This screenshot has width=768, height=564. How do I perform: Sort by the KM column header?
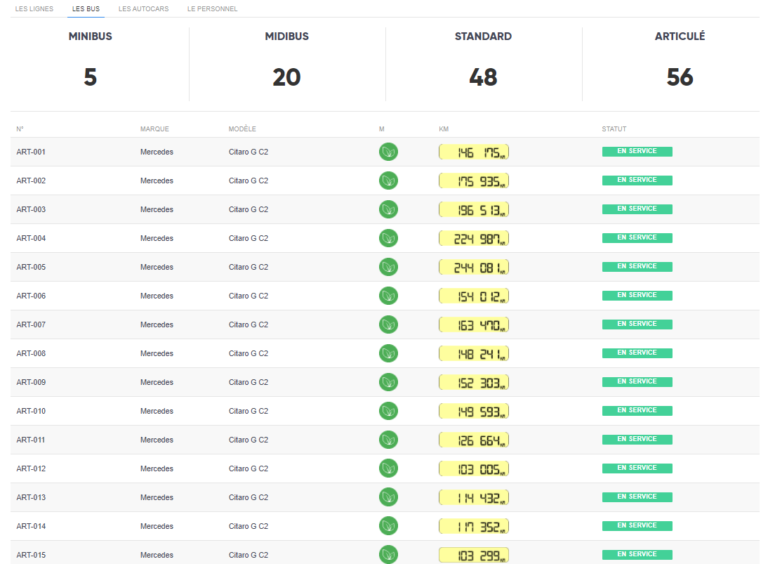443,129
